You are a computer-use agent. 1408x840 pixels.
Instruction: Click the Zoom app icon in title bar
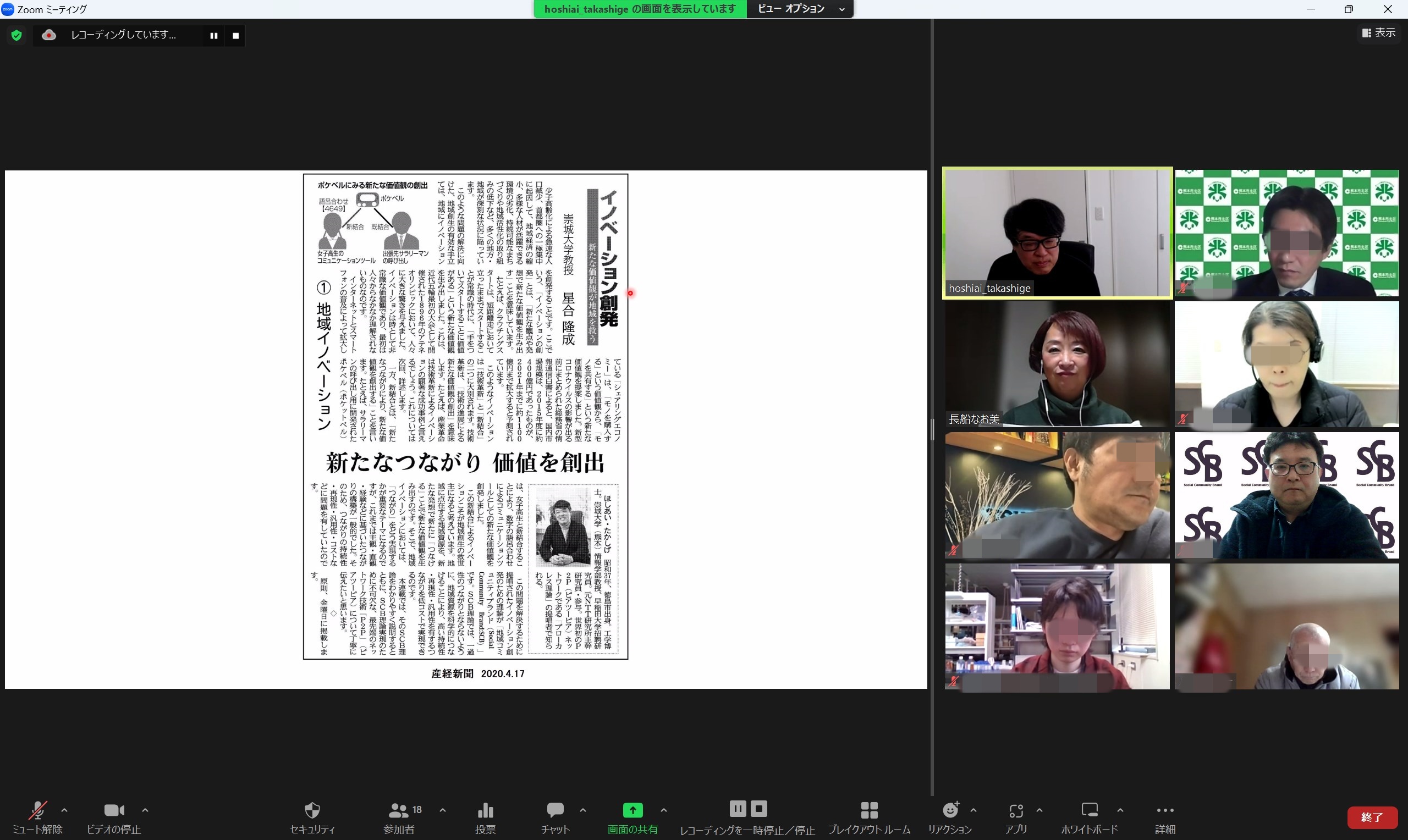[x=8, y=9]
